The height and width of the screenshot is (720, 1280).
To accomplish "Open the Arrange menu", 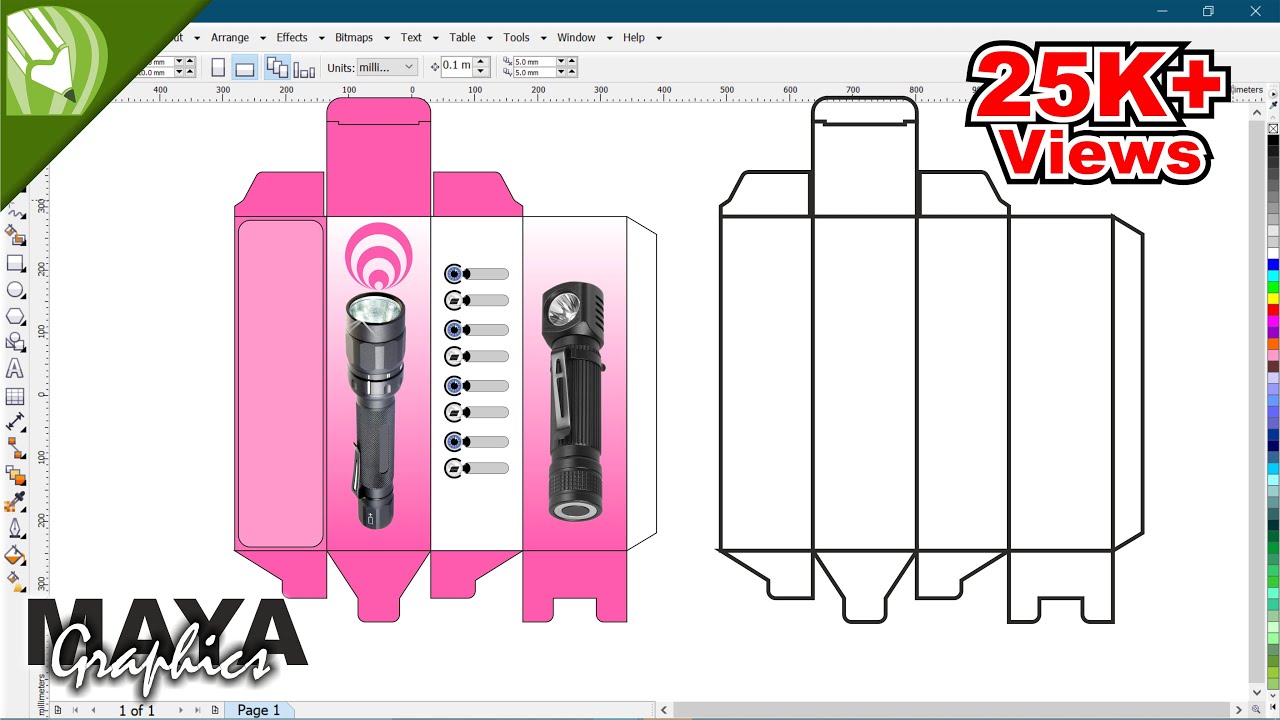I will coord(230,37).
